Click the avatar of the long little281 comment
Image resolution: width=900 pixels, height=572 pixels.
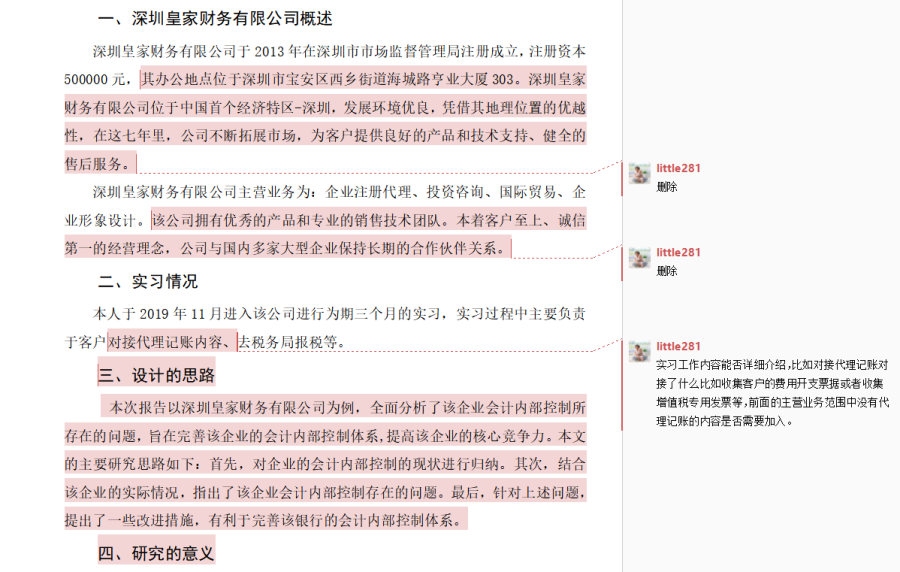[x=639, y=352]
